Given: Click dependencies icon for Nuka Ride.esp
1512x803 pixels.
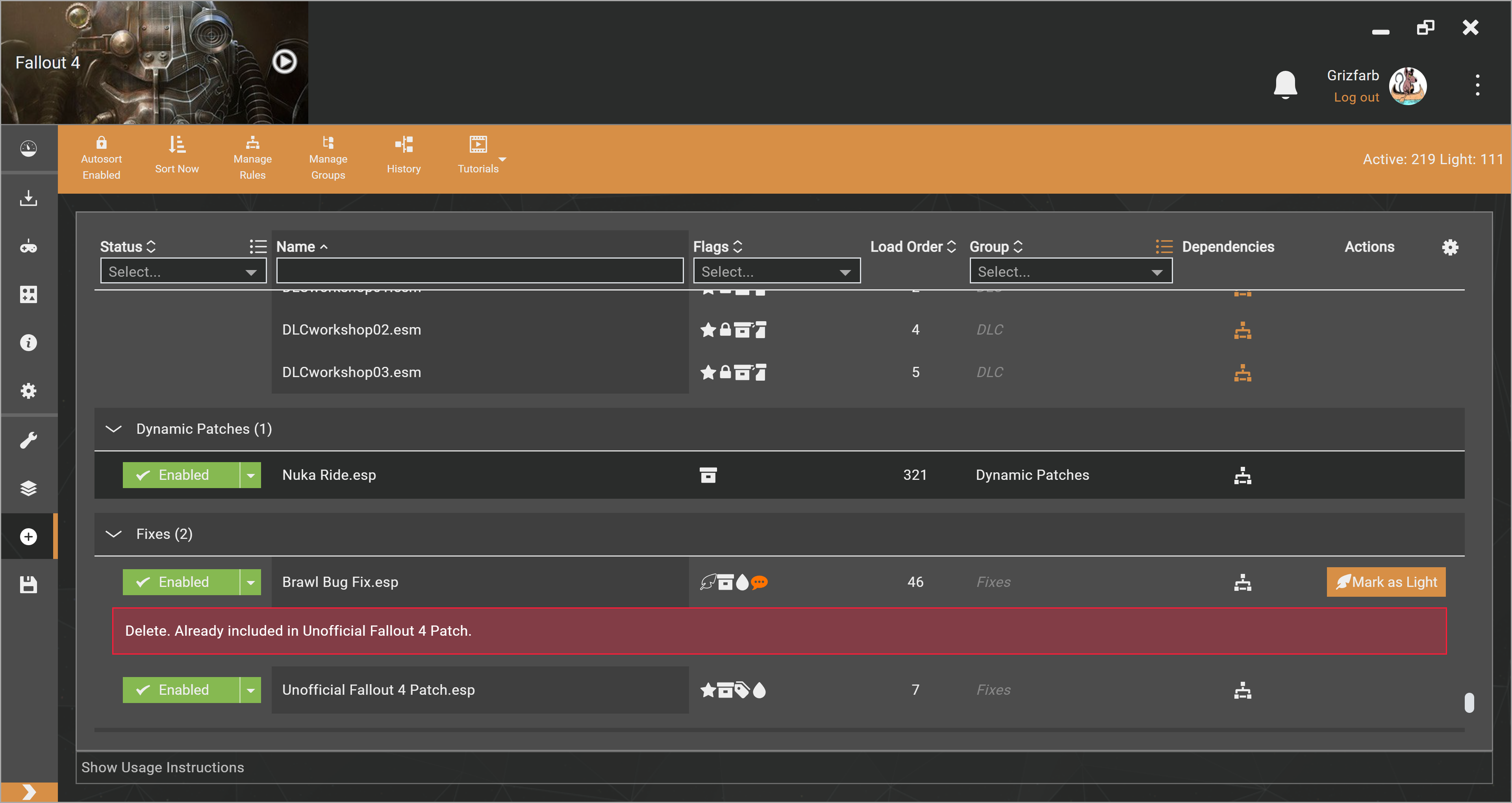Looking at the screenshot, I should [1242, 476].
